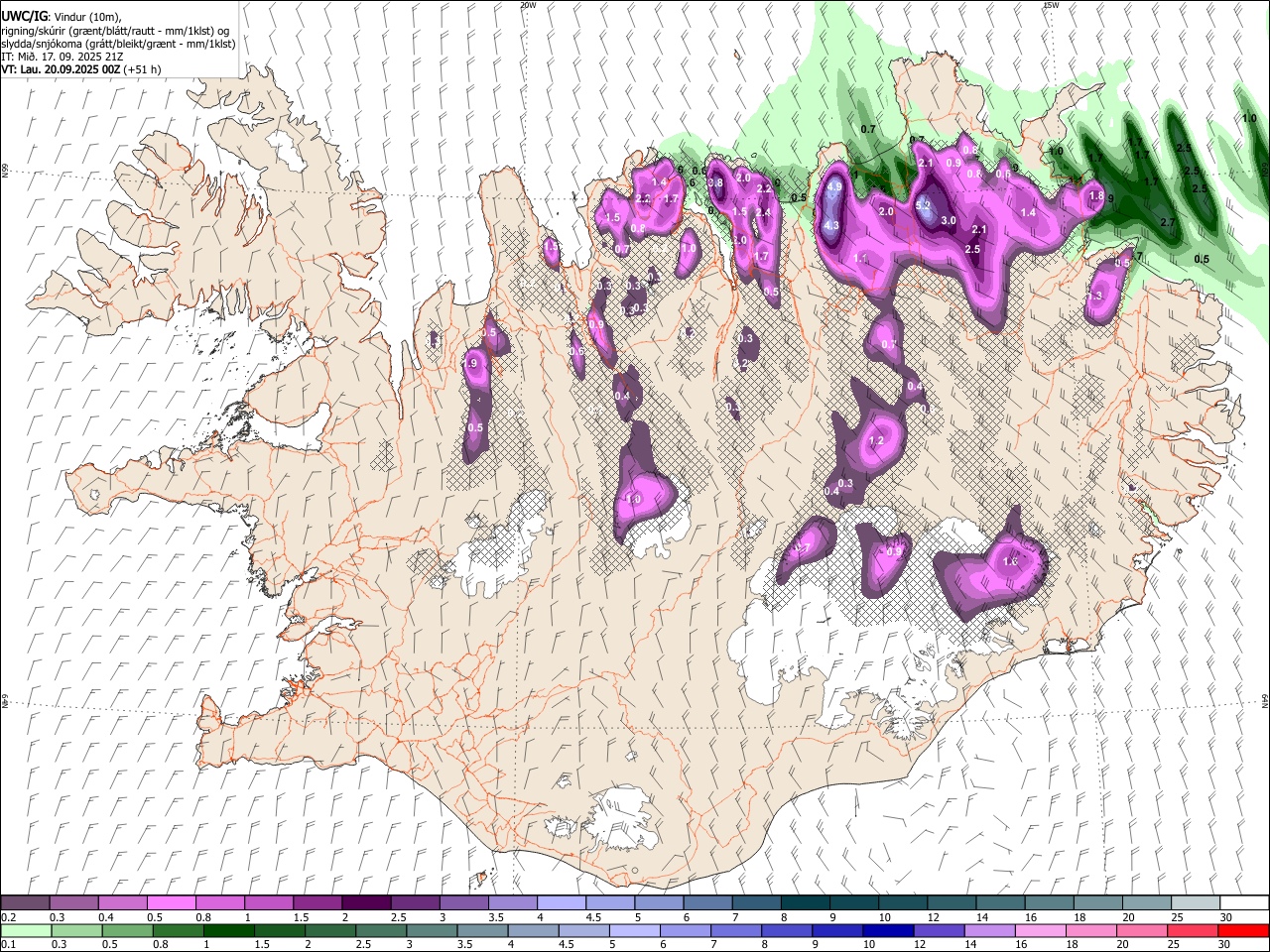
Task: Click the '1.6' snowfall value near glacier
Action: 1010,562
